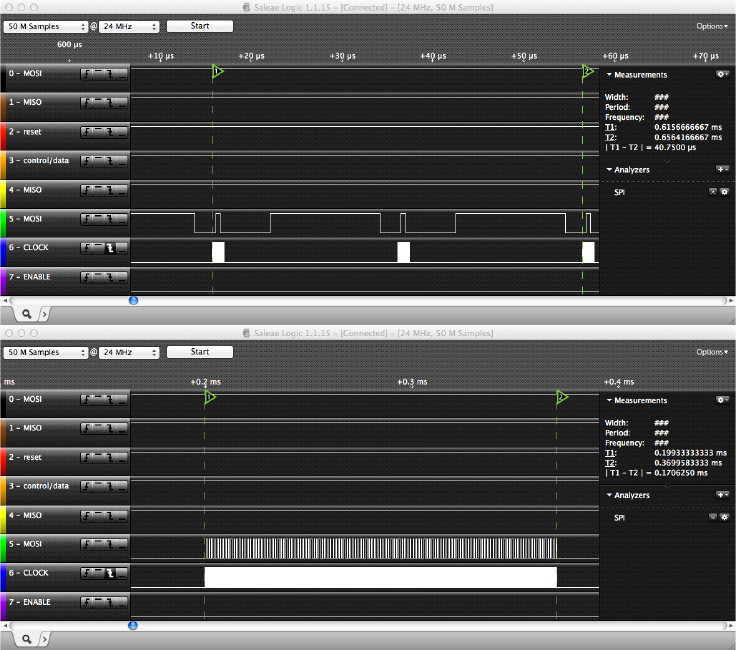This screenshot has height=650, width=736.
Task: Click the T2 label in bottom window measurements
Action: click(610, 463)
